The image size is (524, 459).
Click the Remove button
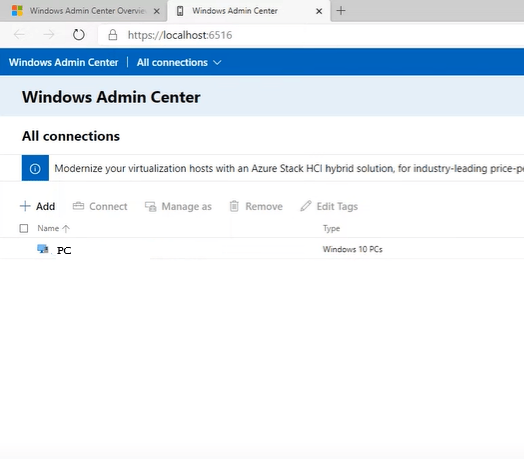[x=256, y=206]
